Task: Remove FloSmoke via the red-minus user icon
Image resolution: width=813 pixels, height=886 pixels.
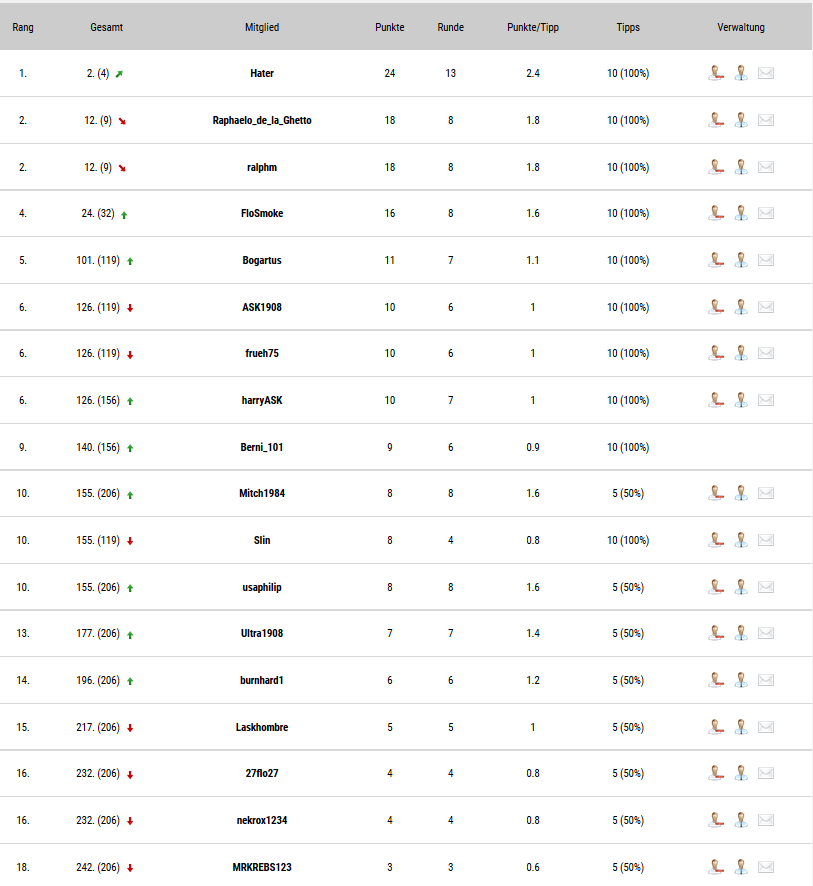Action: (x=716, y=213)
